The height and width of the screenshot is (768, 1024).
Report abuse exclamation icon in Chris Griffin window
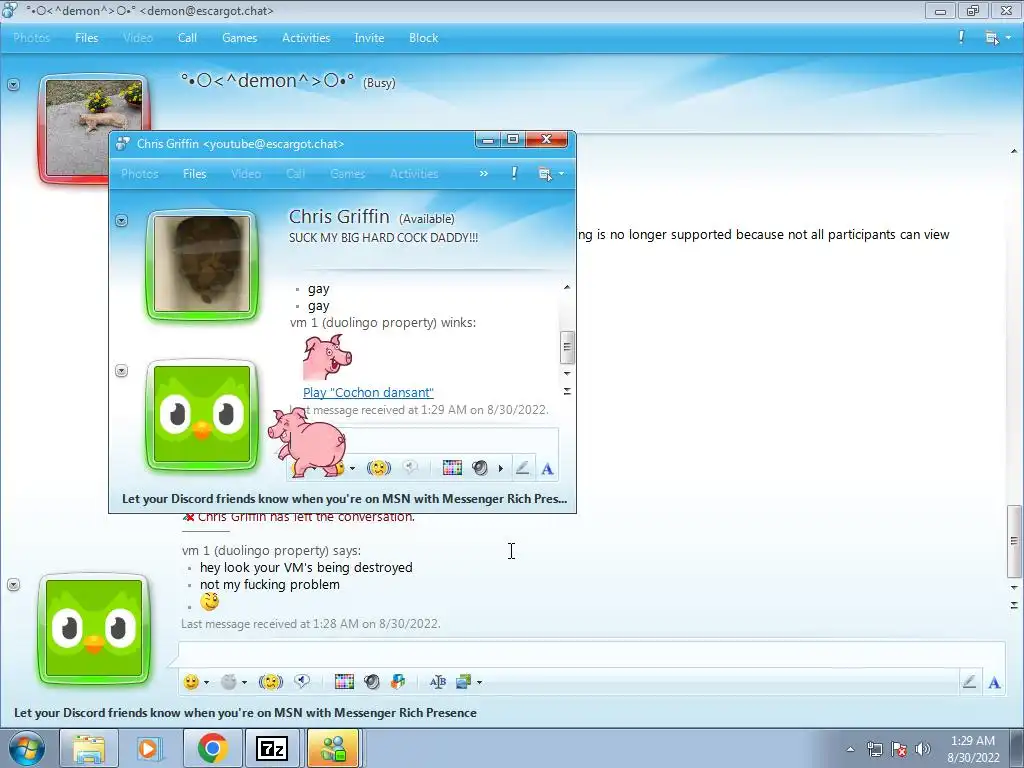(x=514, y=174)
